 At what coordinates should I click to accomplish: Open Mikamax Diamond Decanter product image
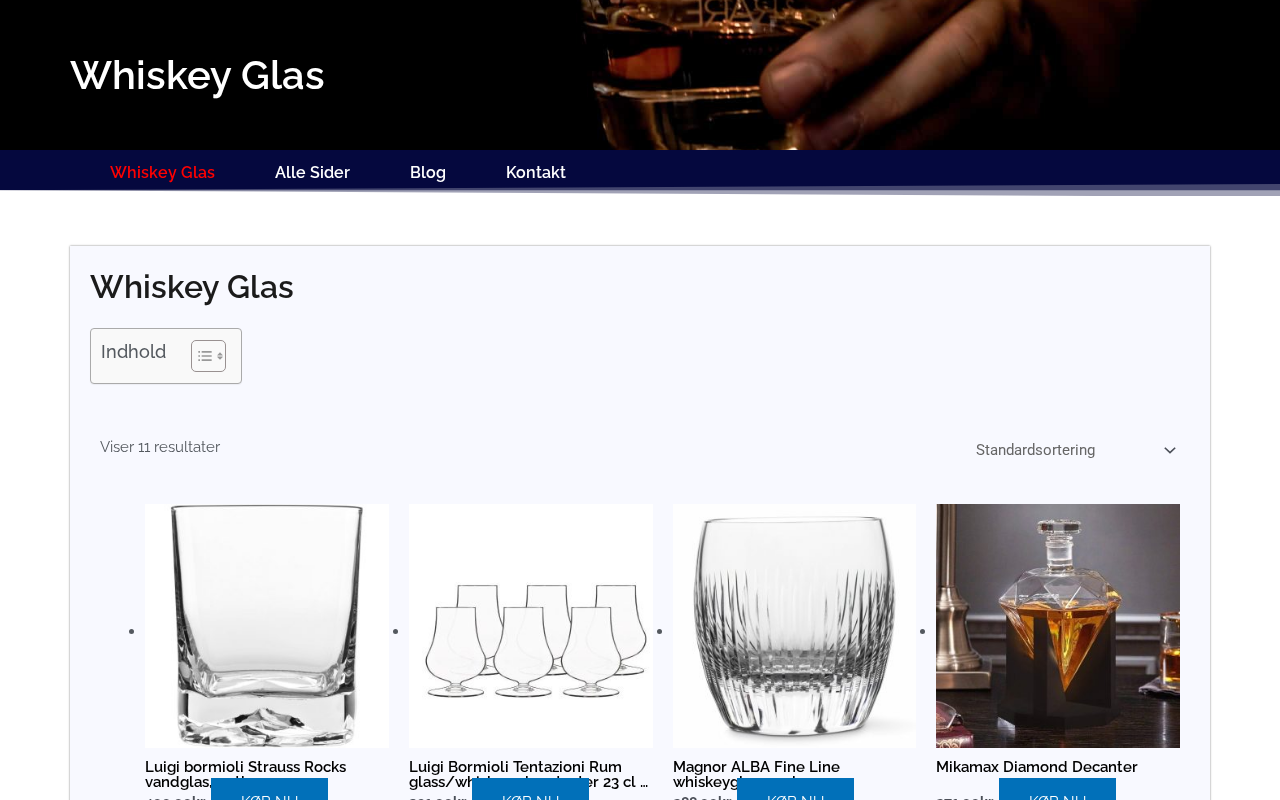tap(1058, 626)
